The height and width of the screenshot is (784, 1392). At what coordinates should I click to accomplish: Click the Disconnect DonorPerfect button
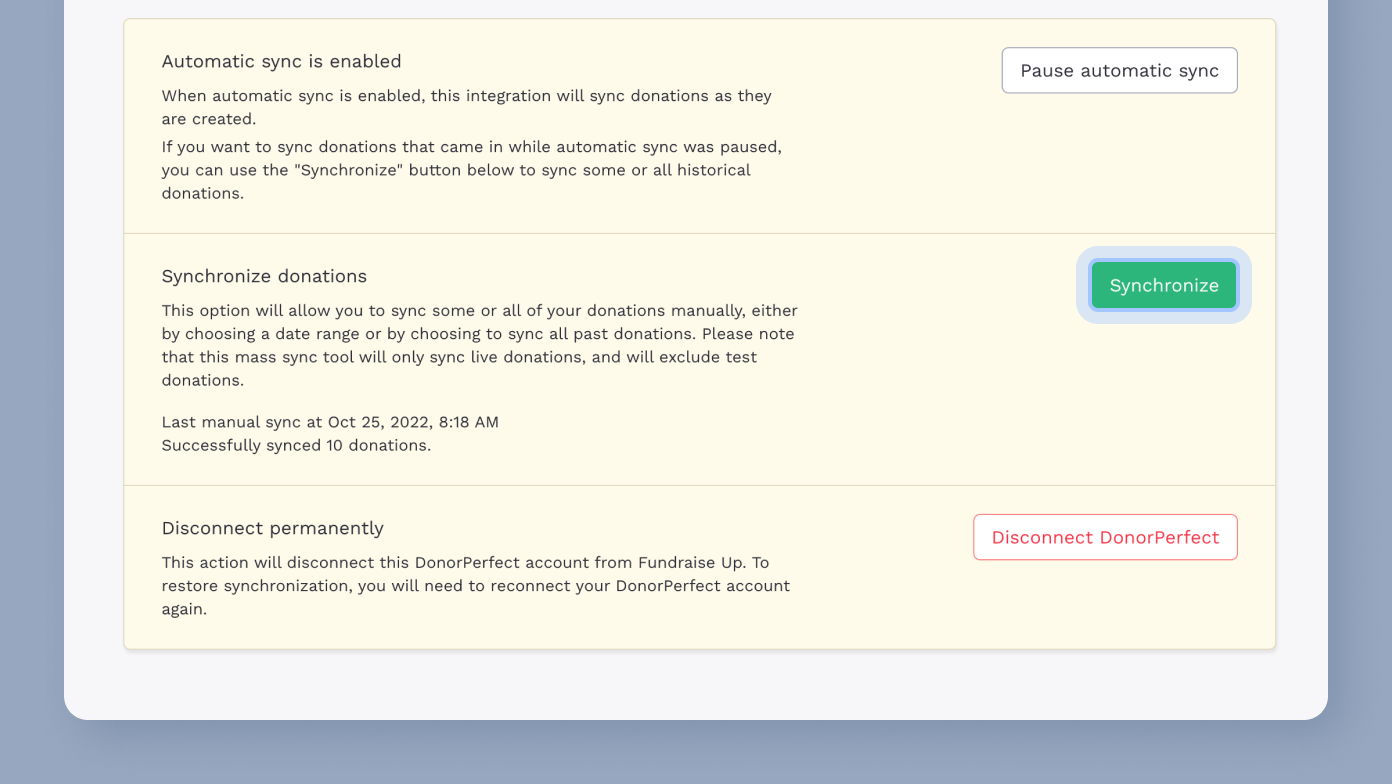point(1105,537)
